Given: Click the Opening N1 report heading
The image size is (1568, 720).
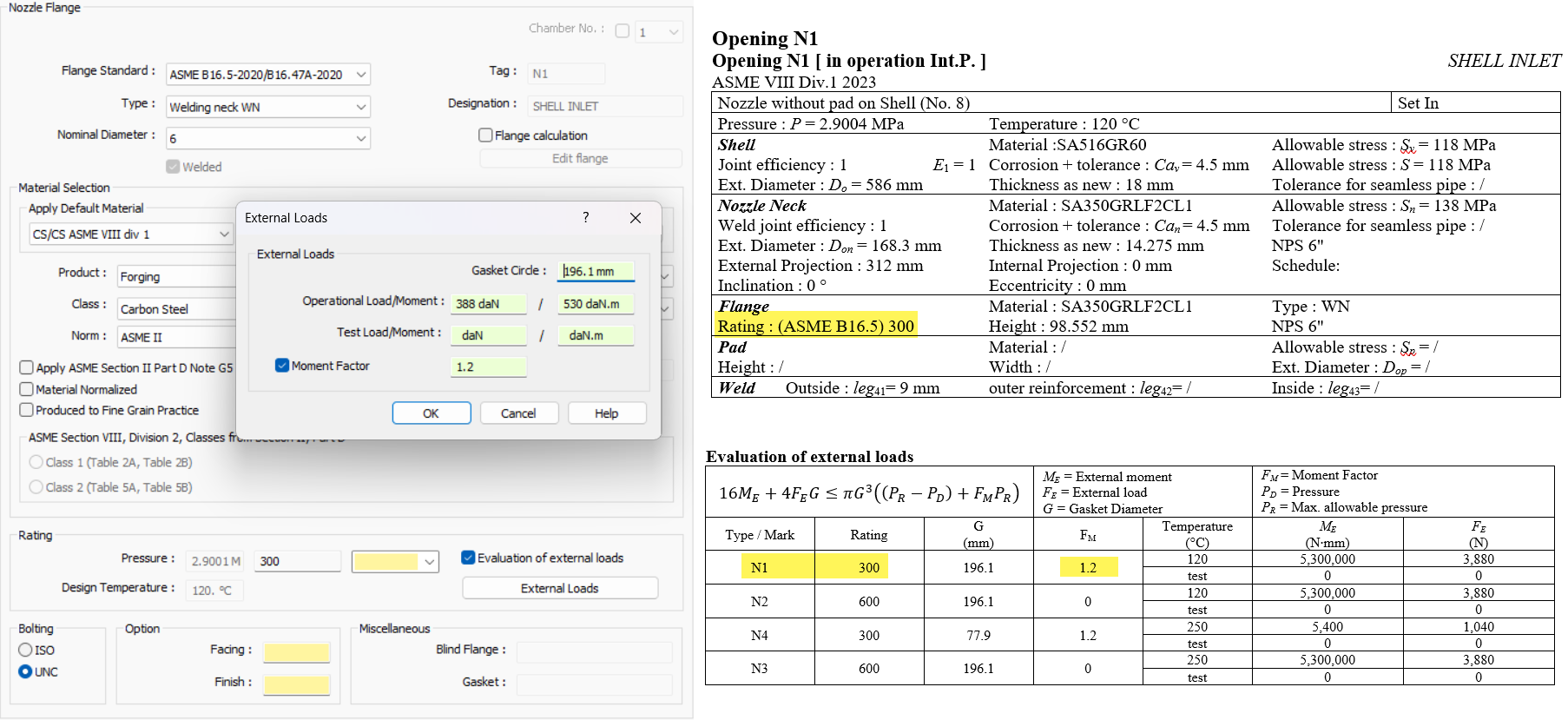Looking at the screenshot, I should pos(765,38).
